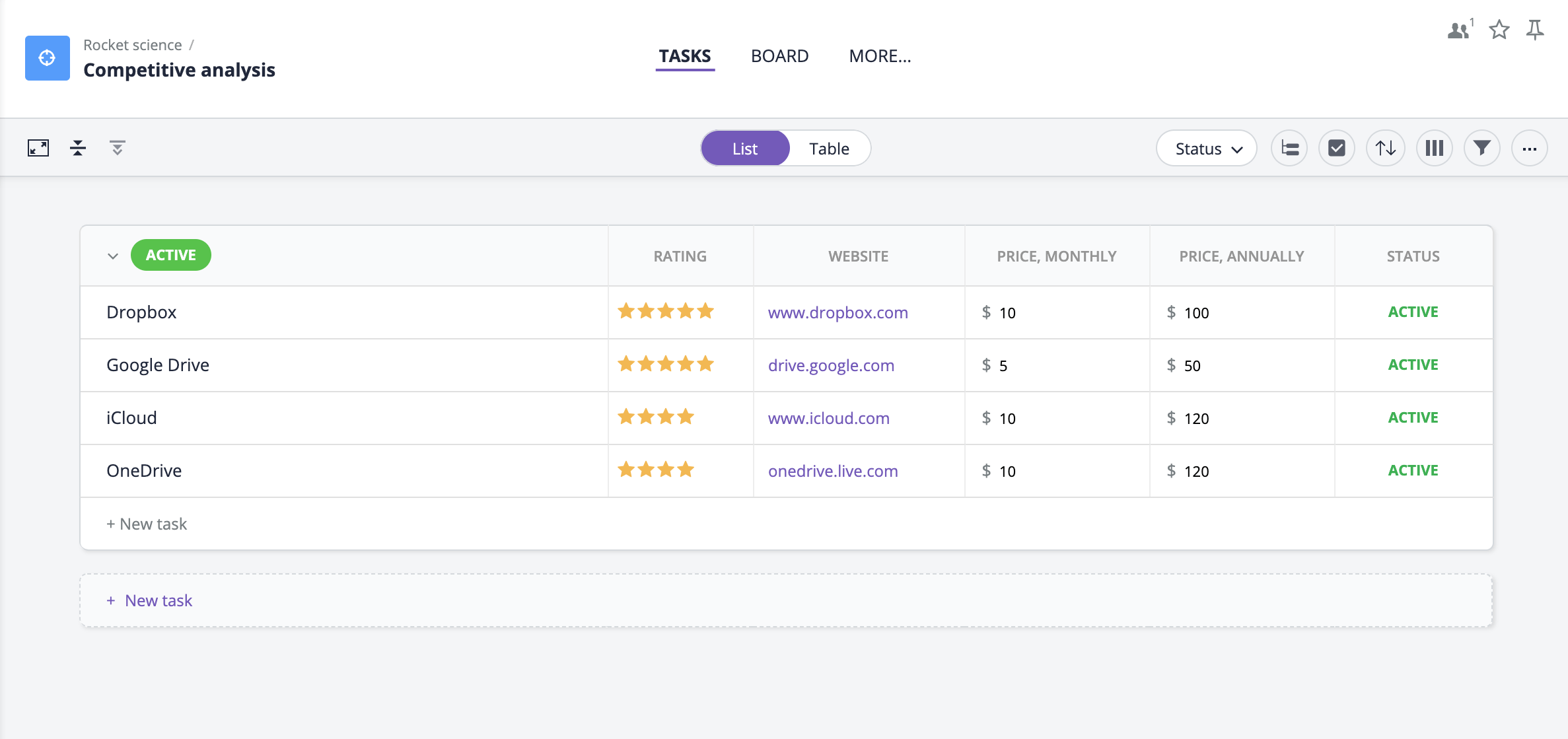This screenshot has width=1568, height=739.
Task: Collapse the Active group chevron
Action: click(x=113, y=256)
